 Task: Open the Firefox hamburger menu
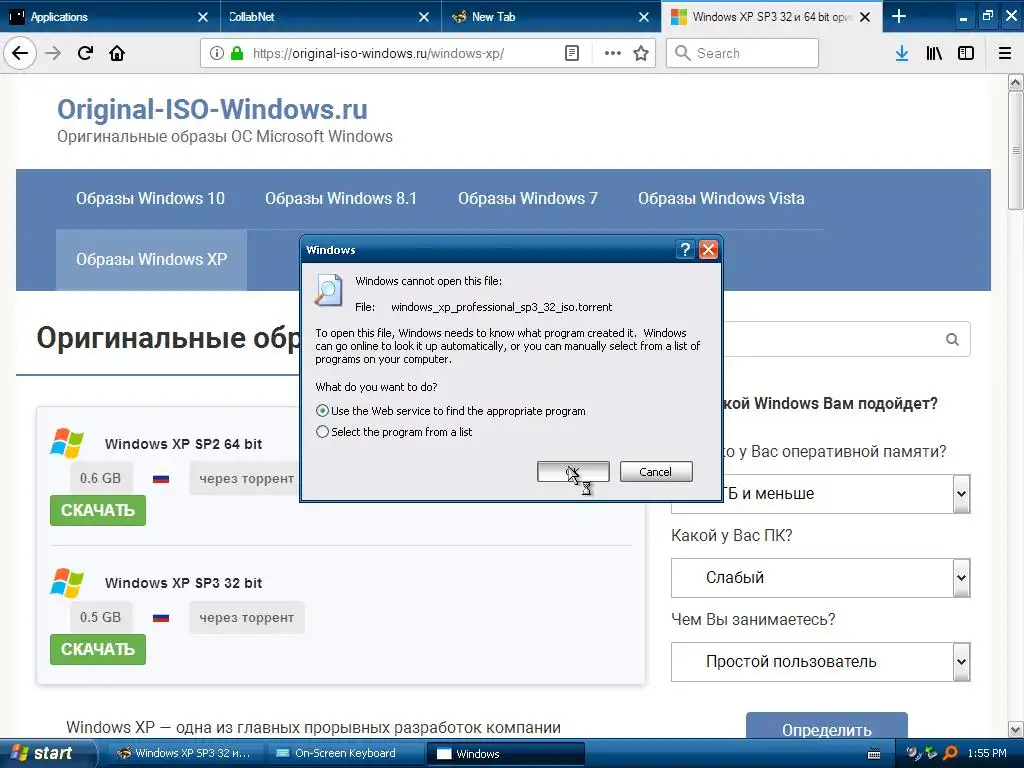click(x=1005, y=53)
